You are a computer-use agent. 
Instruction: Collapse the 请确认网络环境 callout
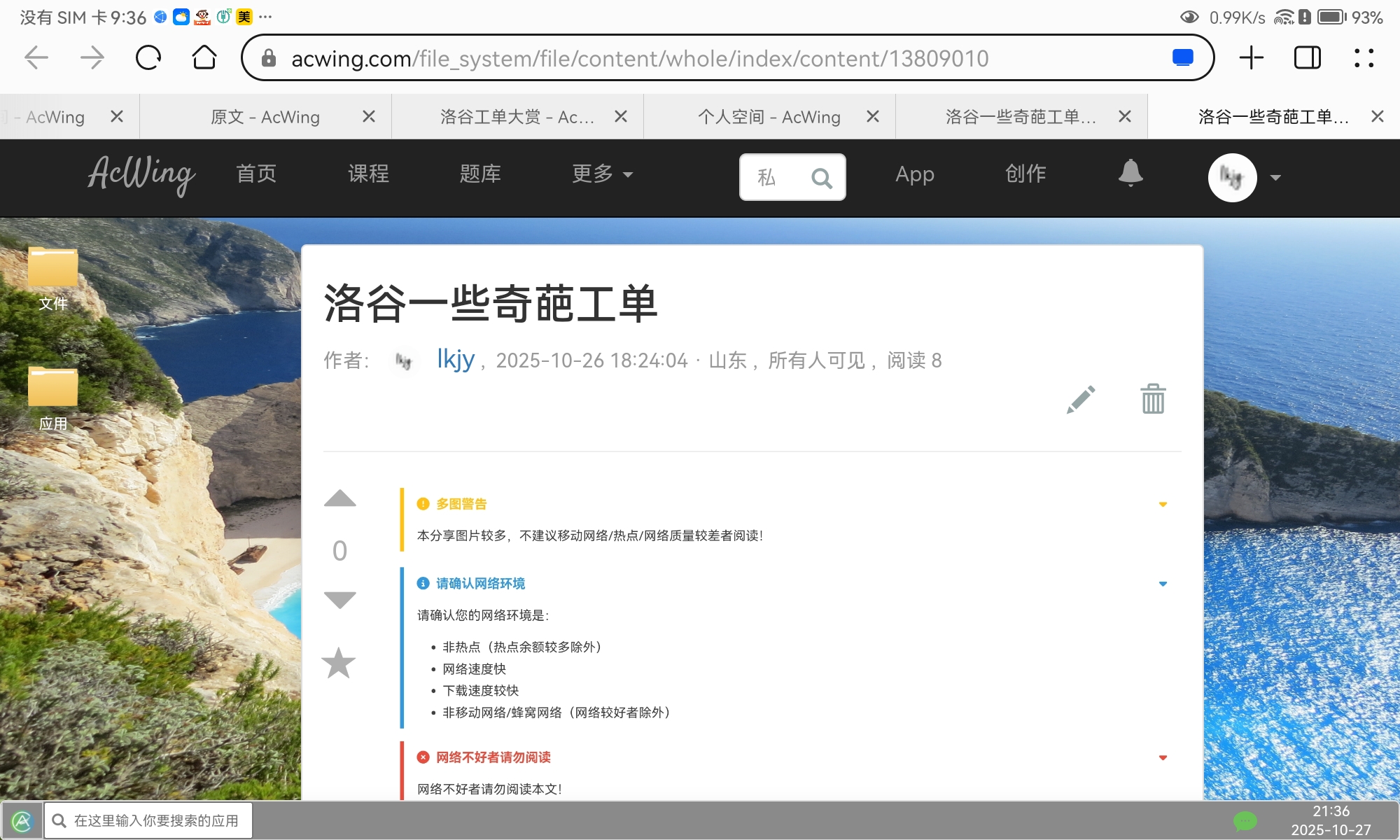1163,584
